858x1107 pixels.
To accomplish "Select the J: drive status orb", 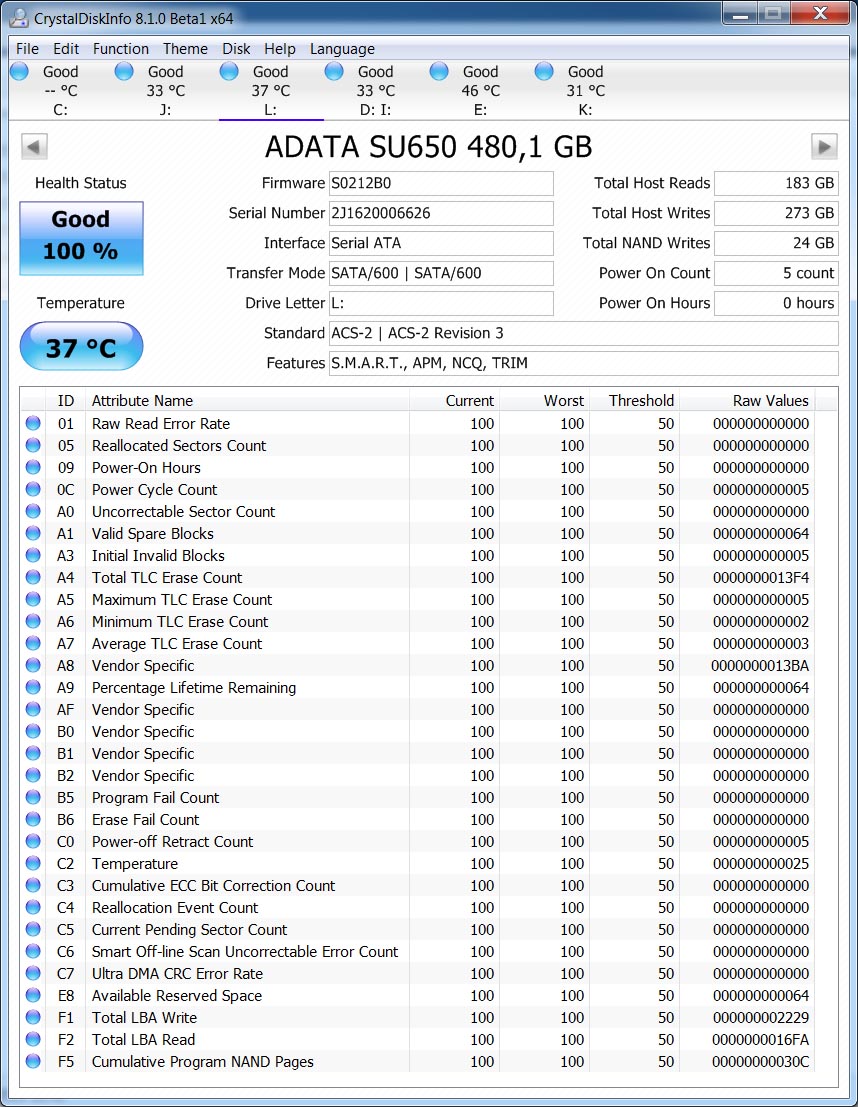I will point(124,71).
